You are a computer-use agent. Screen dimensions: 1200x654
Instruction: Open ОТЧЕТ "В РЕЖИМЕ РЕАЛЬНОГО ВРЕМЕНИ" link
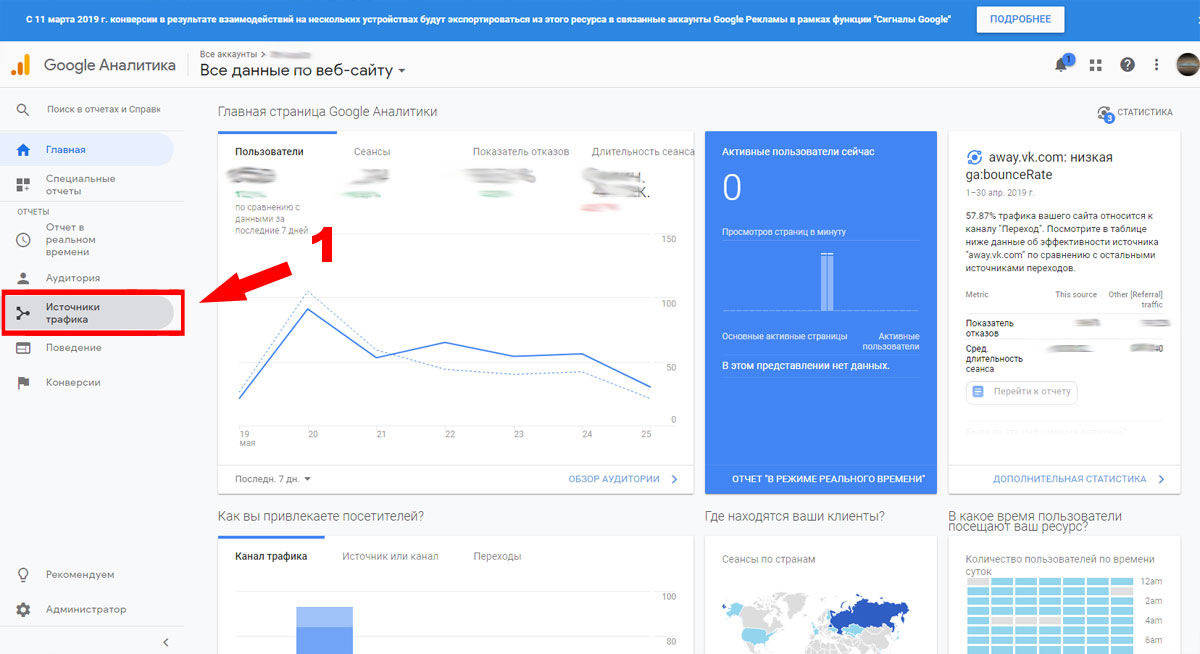pyautogui.click(x=828, y=480)
